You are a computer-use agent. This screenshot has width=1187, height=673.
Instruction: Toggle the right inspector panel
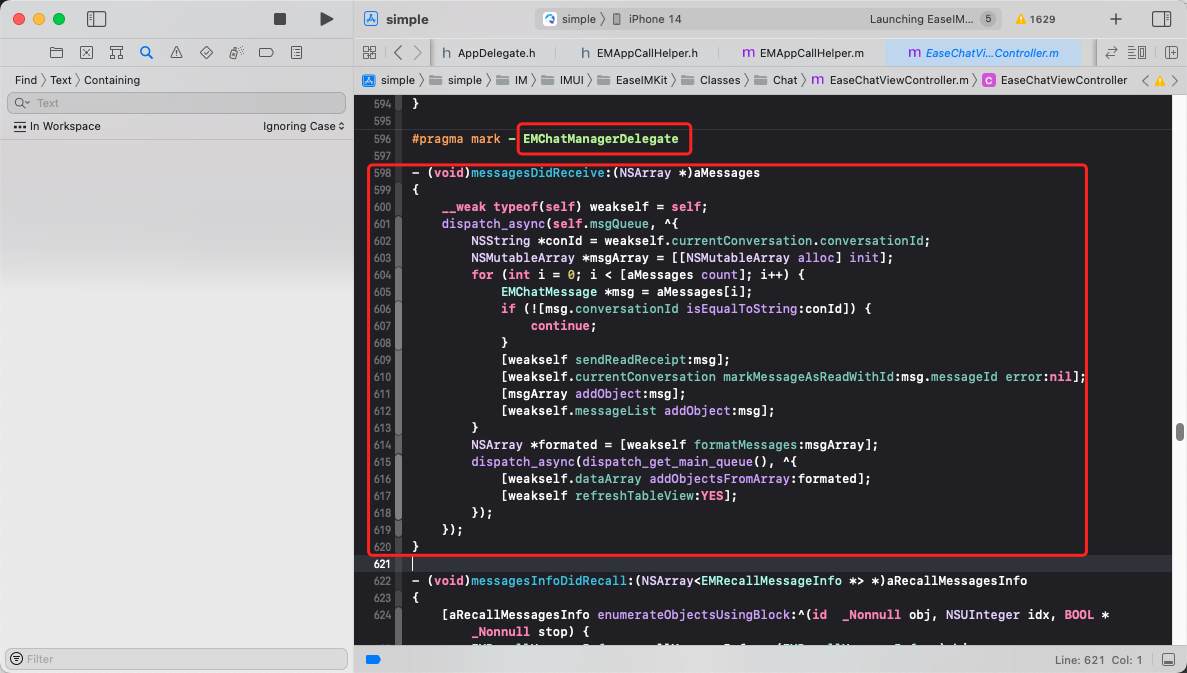point(1161,19)
